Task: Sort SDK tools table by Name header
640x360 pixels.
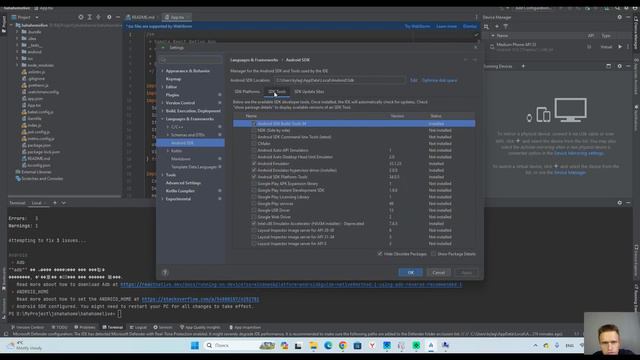Action: [x=251, y=116]
